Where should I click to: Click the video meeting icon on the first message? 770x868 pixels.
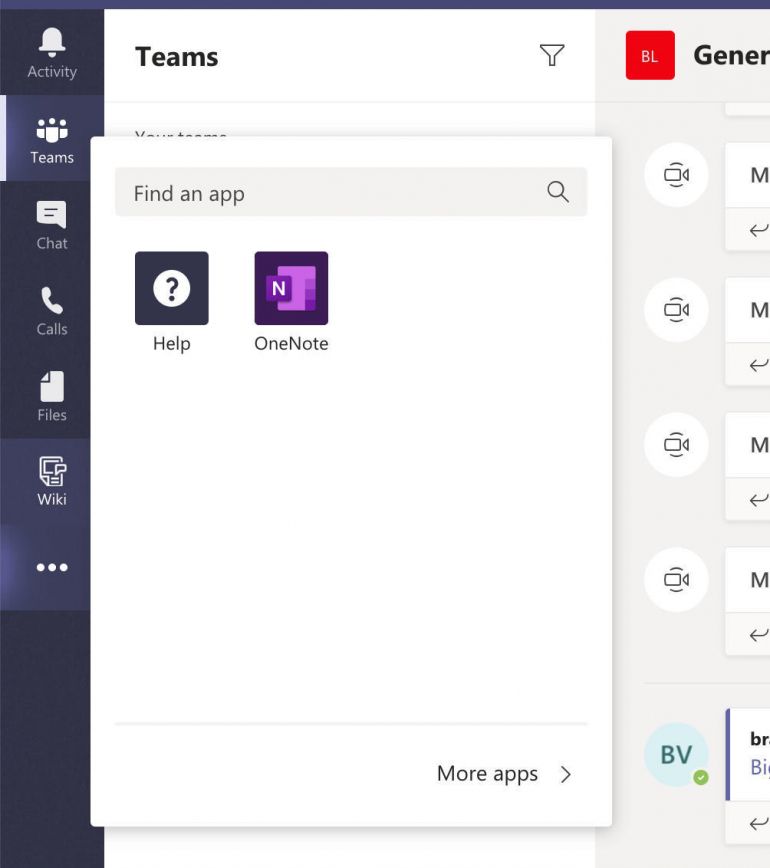point(676,175)
